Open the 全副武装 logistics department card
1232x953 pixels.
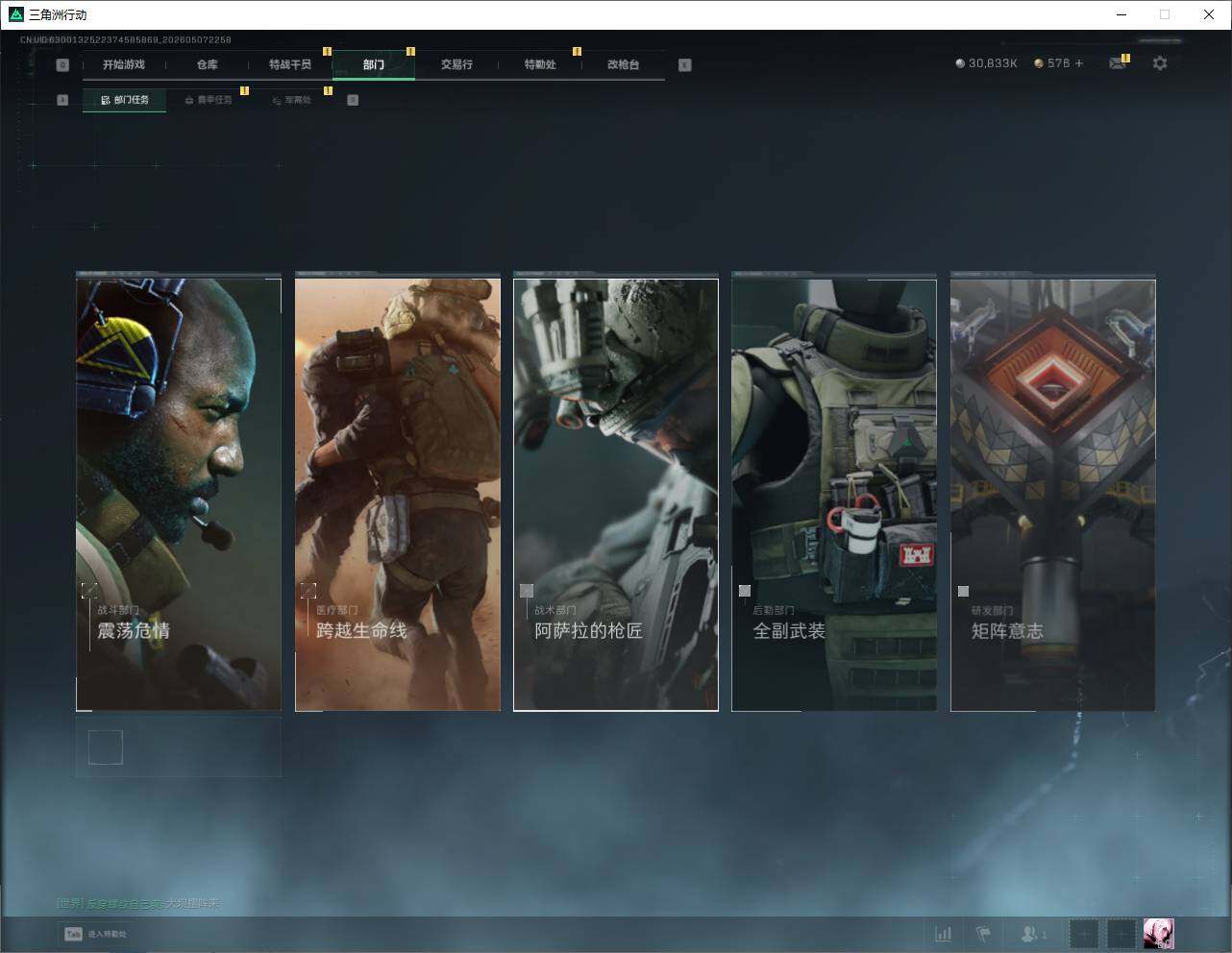click(834, 495)
